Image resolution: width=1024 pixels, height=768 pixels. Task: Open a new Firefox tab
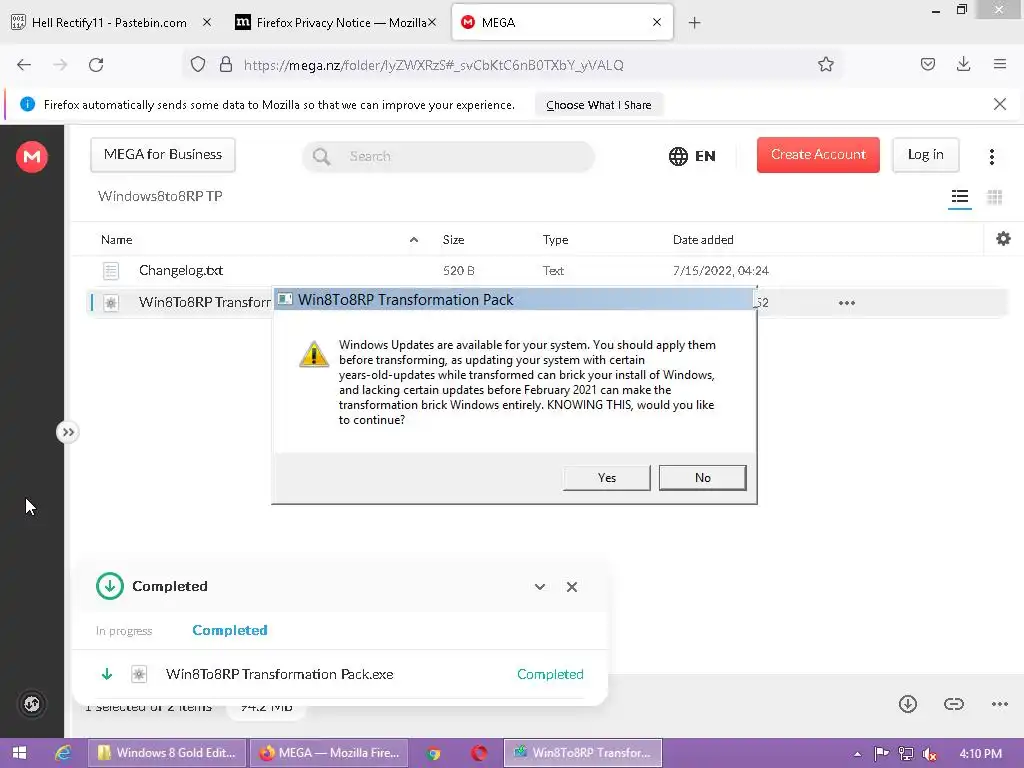tap(694, 23)
